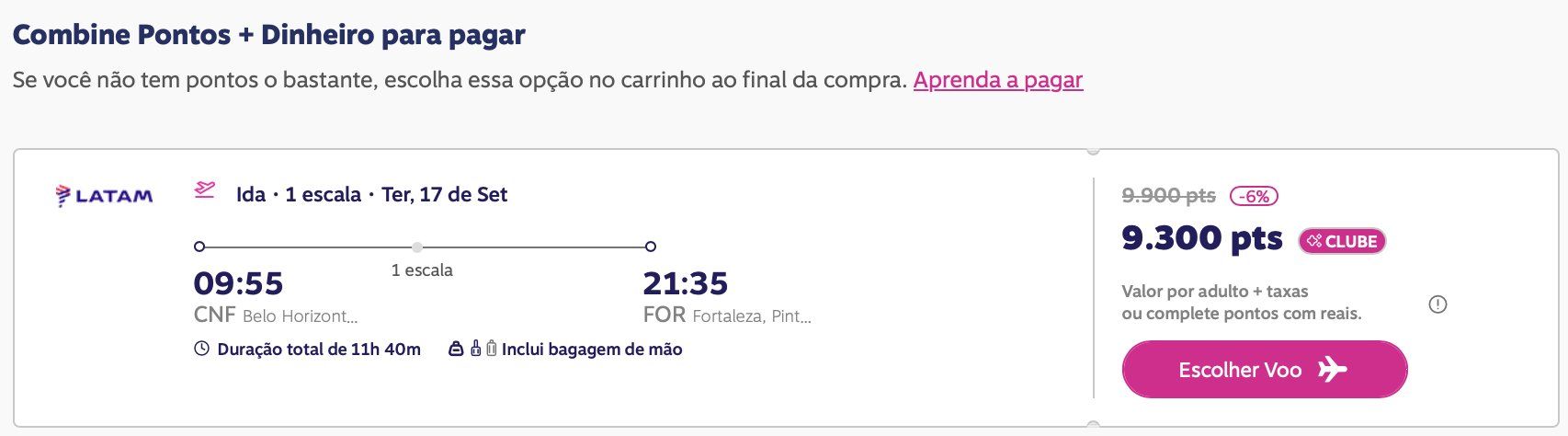
Task: Click the -6% discount badge
Action: coord(1255,196)
